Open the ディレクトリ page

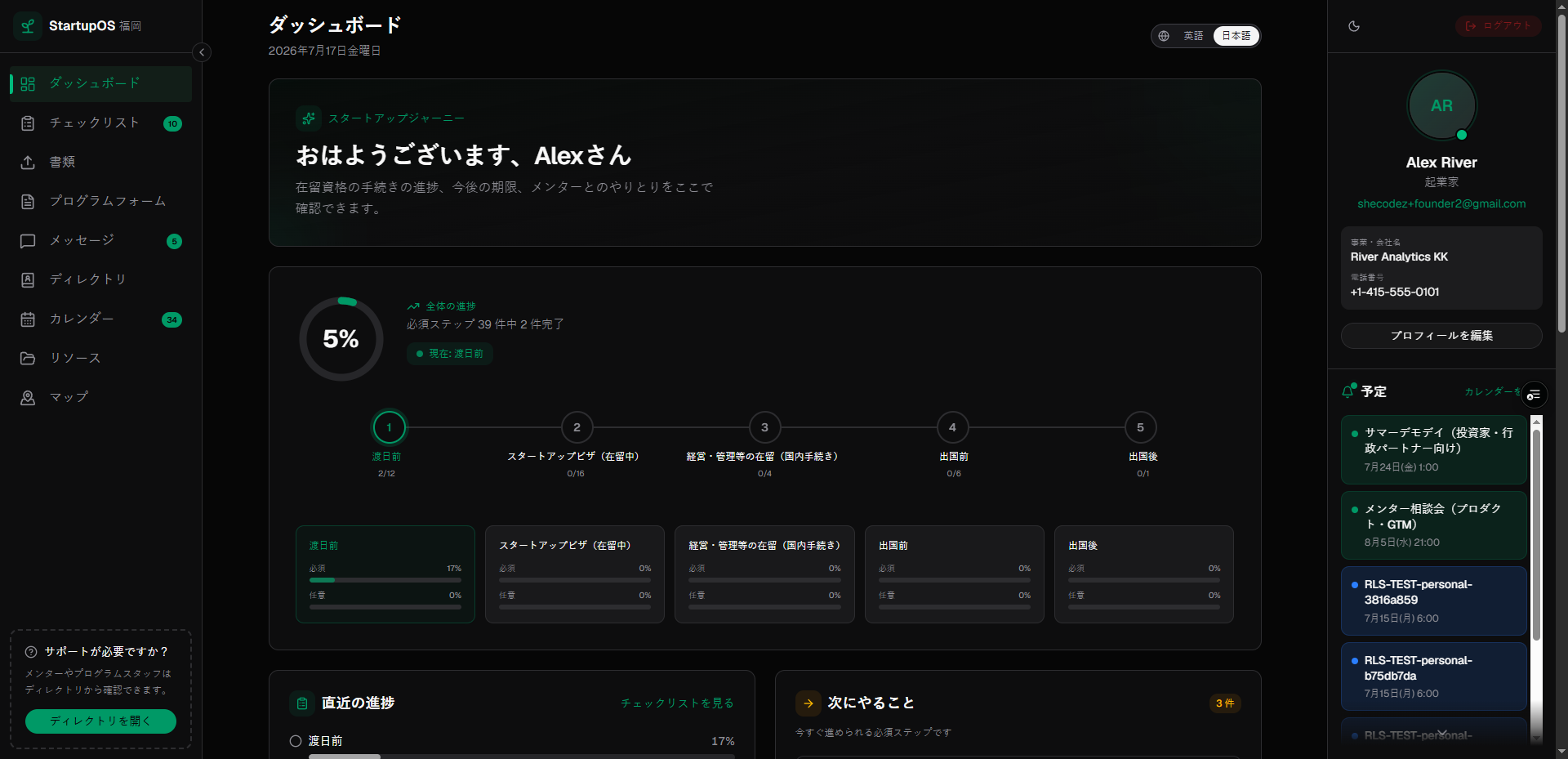click(x=100, y=279)
